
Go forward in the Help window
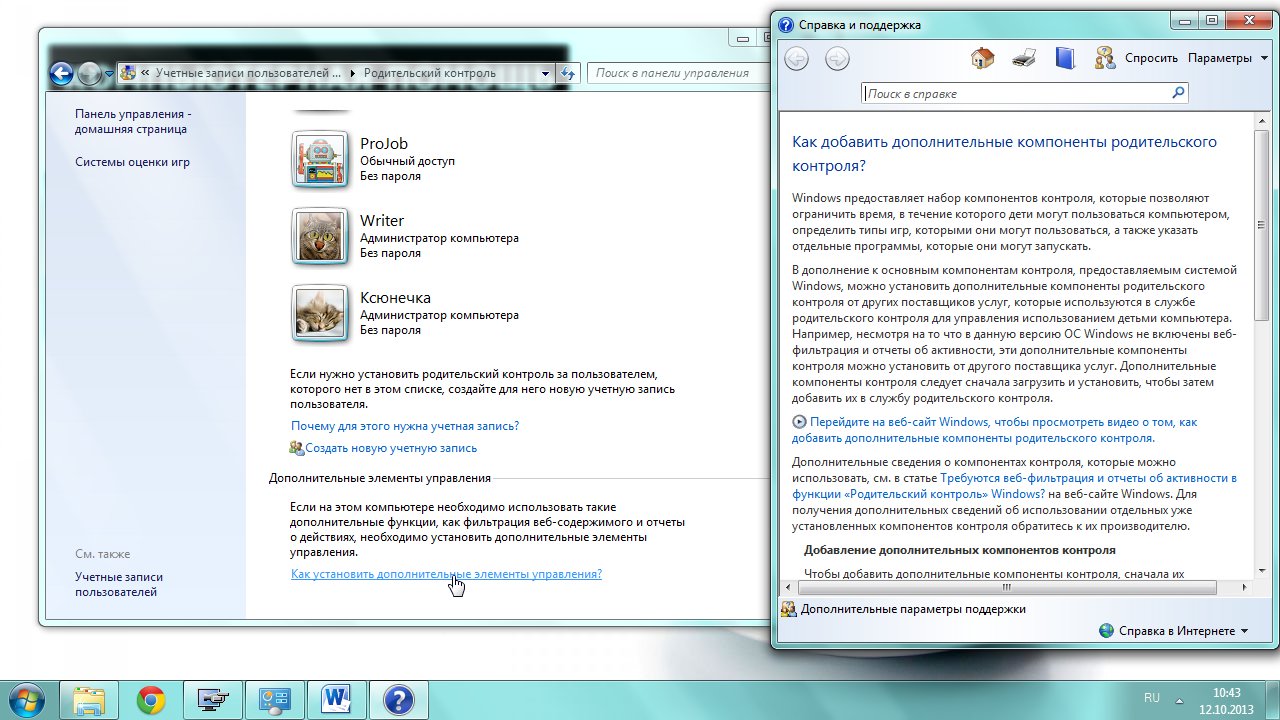[837, 59]
